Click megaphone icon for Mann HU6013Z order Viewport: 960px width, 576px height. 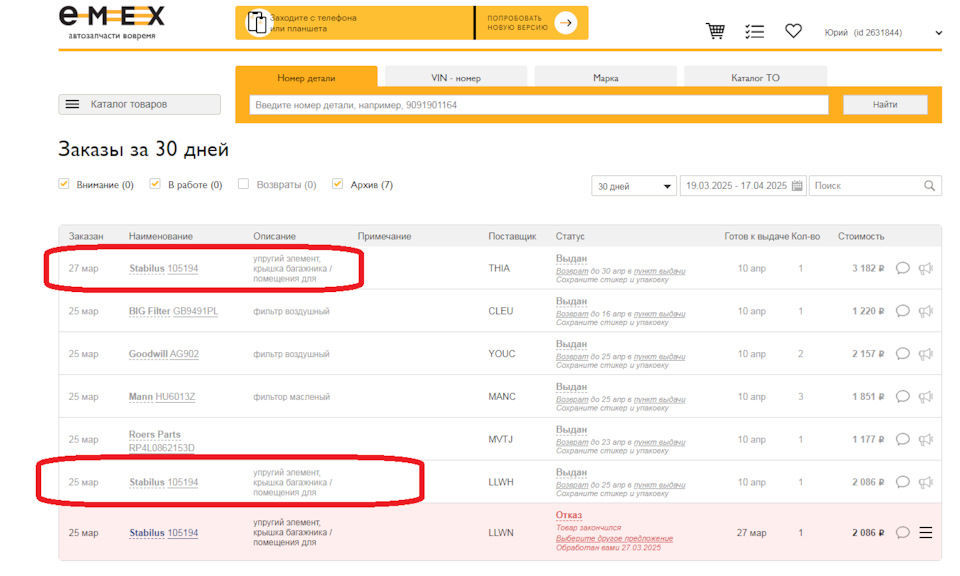click(926, 397)
